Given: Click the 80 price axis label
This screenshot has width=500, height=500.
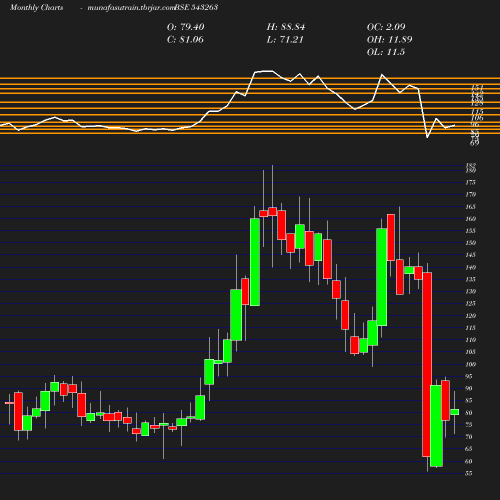Looking at the screenshot, I should [x=469, y=413].
